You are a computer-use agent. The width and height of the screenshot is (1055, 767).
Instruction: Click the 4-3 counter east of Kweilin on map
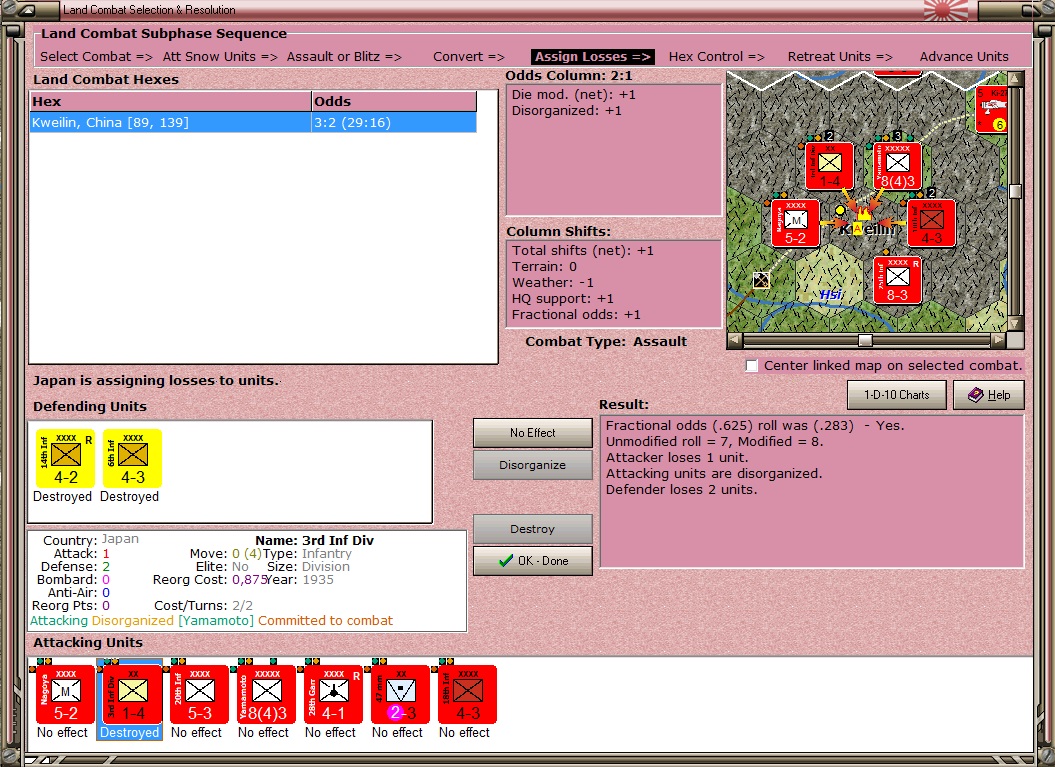coord(932,223)
